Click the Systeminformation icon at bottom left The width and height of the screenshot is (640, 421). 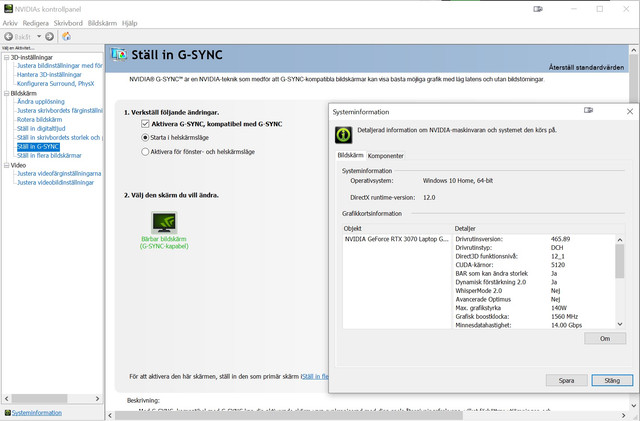coord(7,413)
